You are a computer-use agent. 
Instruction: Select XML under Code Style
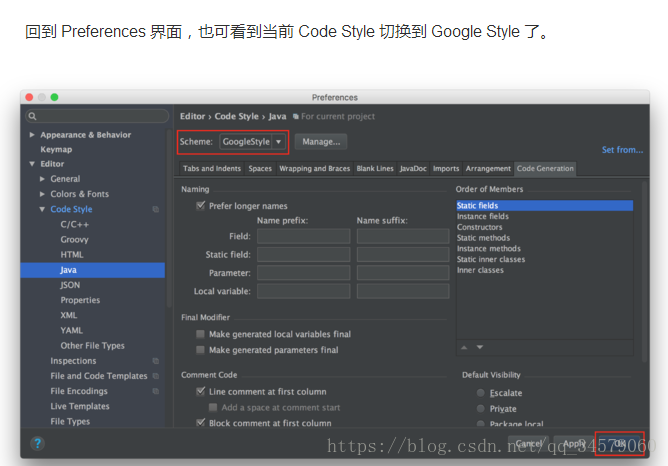69,315
